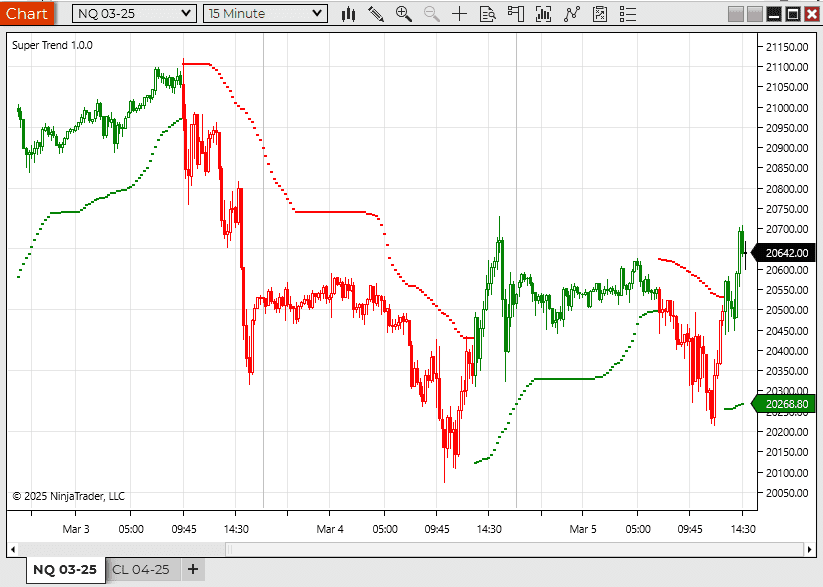Add a new tab with plus
The image size is (823, 587).
click(193, 569)
